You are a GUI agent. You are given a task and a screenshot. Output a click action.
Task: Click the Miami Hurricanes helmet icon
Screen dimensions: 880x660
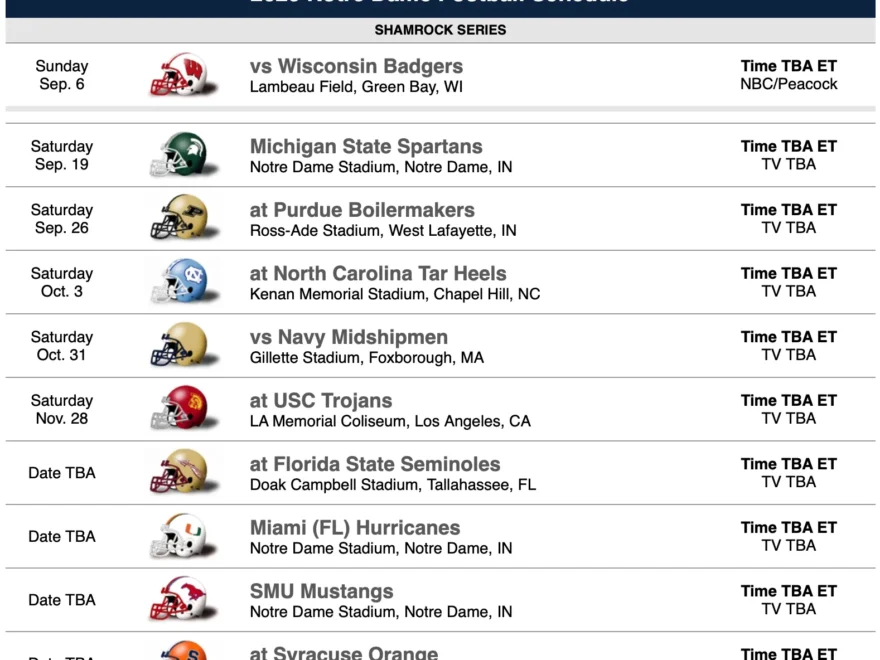point(178,536)
